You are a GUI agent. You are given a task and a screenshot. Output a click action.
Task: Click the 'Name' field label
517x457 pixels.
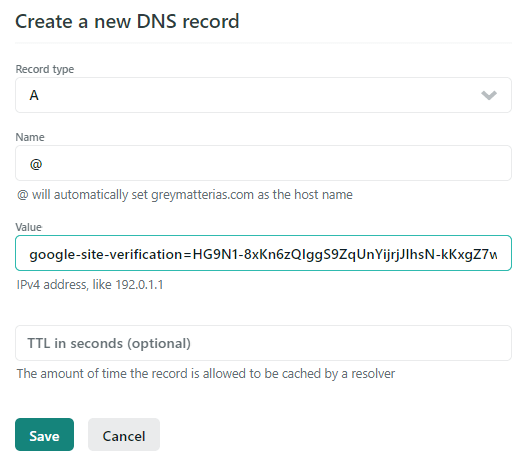(30, 137)
